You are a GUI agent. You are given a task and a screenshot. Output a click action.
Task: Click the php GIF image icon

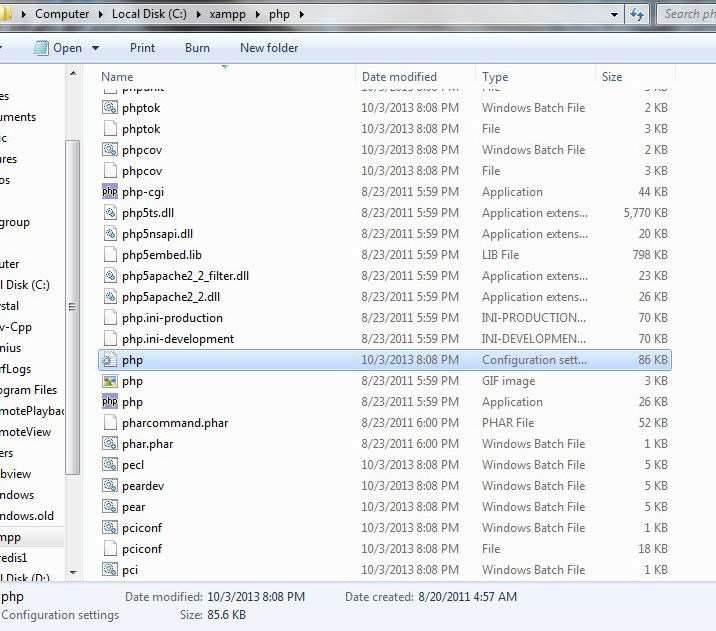point(110,381)
